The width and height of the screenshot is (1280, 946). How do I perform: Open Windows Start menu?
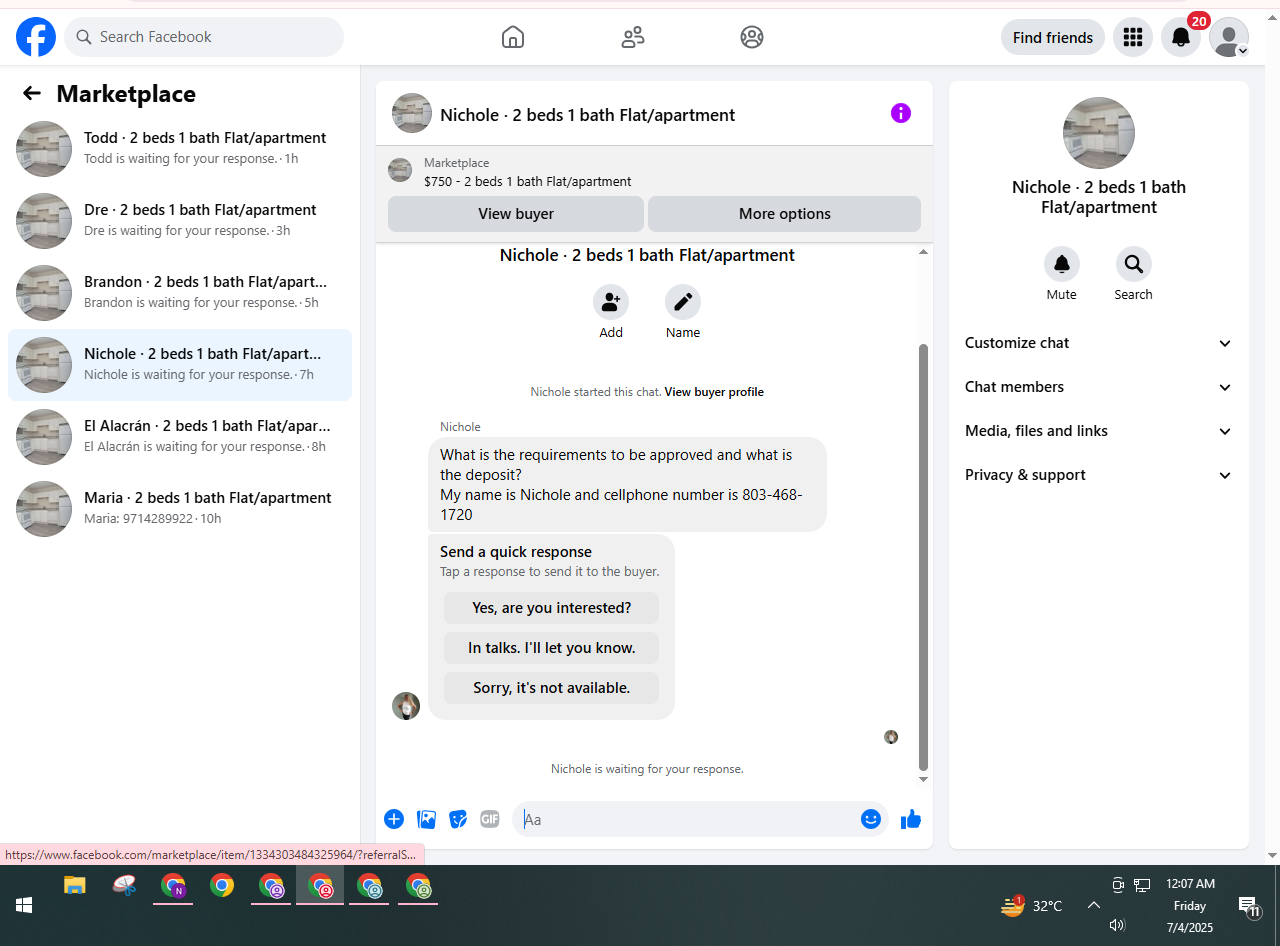[x=24, y=905]
